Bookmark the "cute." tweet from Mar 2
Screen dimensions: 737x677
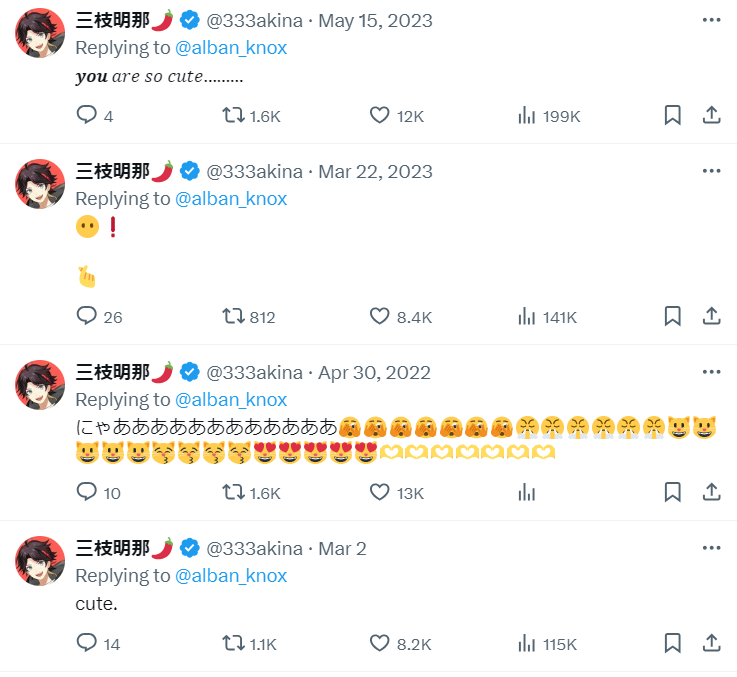pyautogui.click(x=673, y=643)
